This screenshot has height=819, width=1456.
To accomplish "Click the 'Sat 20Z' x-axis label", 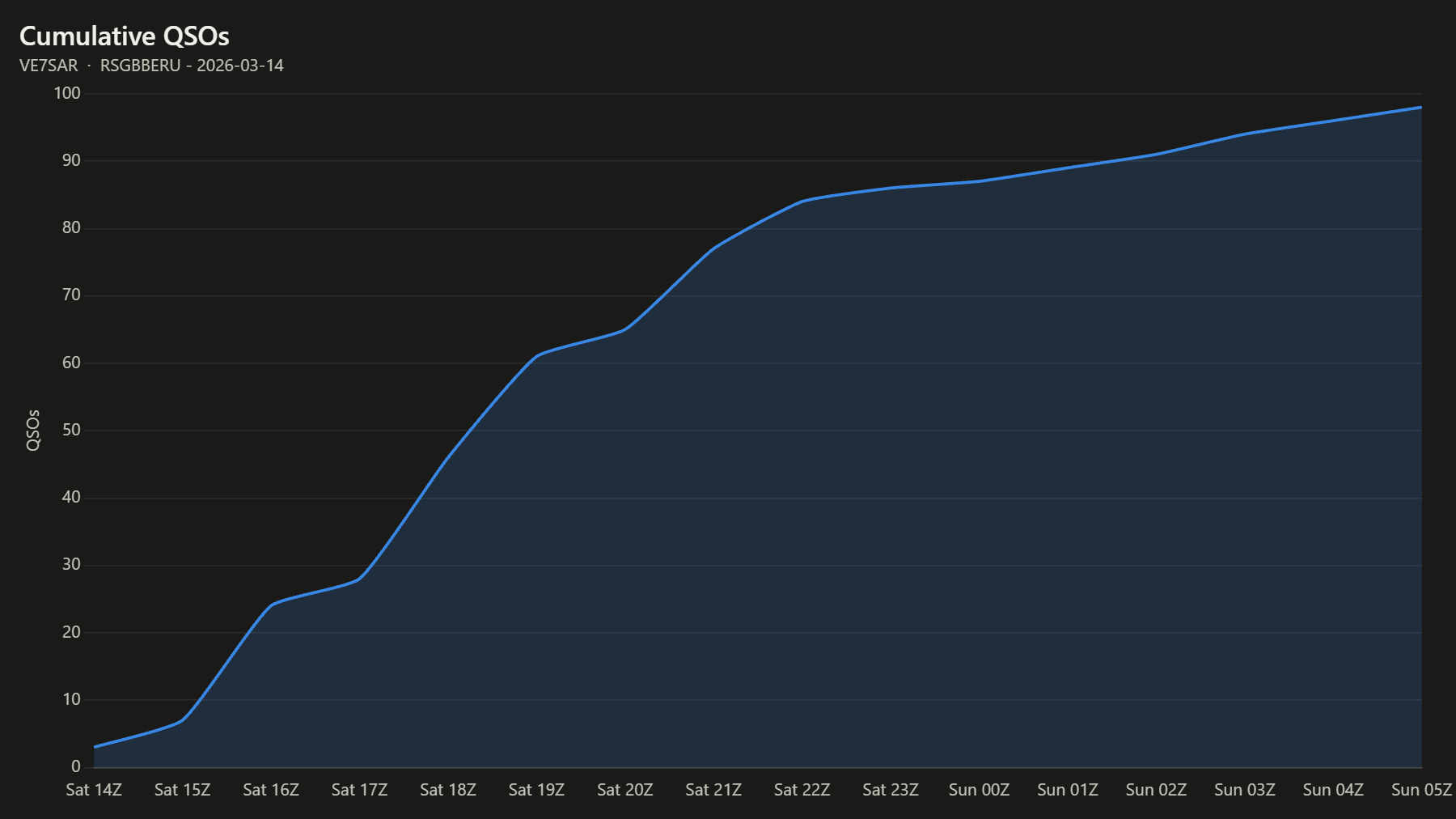I will [624, 790].
